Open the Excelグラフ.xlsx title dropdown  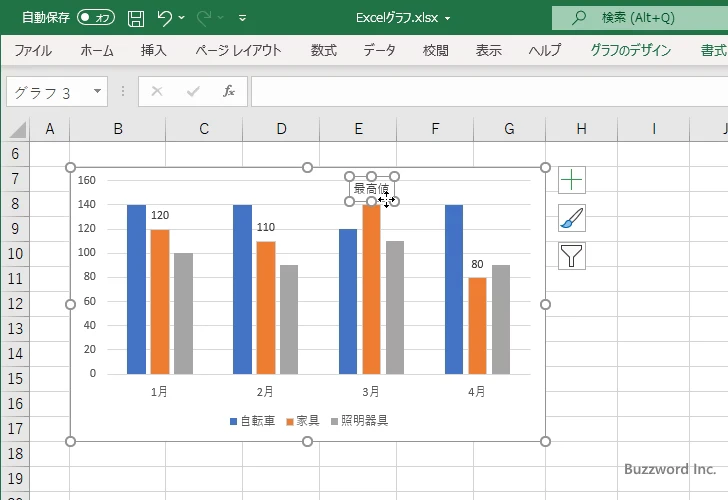pos(448,19)
